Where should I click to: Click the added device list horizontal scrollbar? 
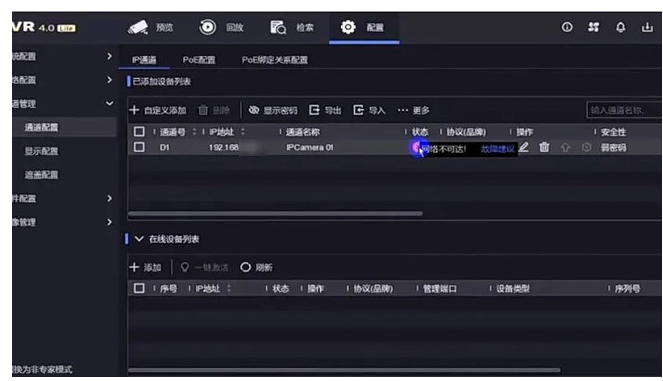tap(275, 214)
